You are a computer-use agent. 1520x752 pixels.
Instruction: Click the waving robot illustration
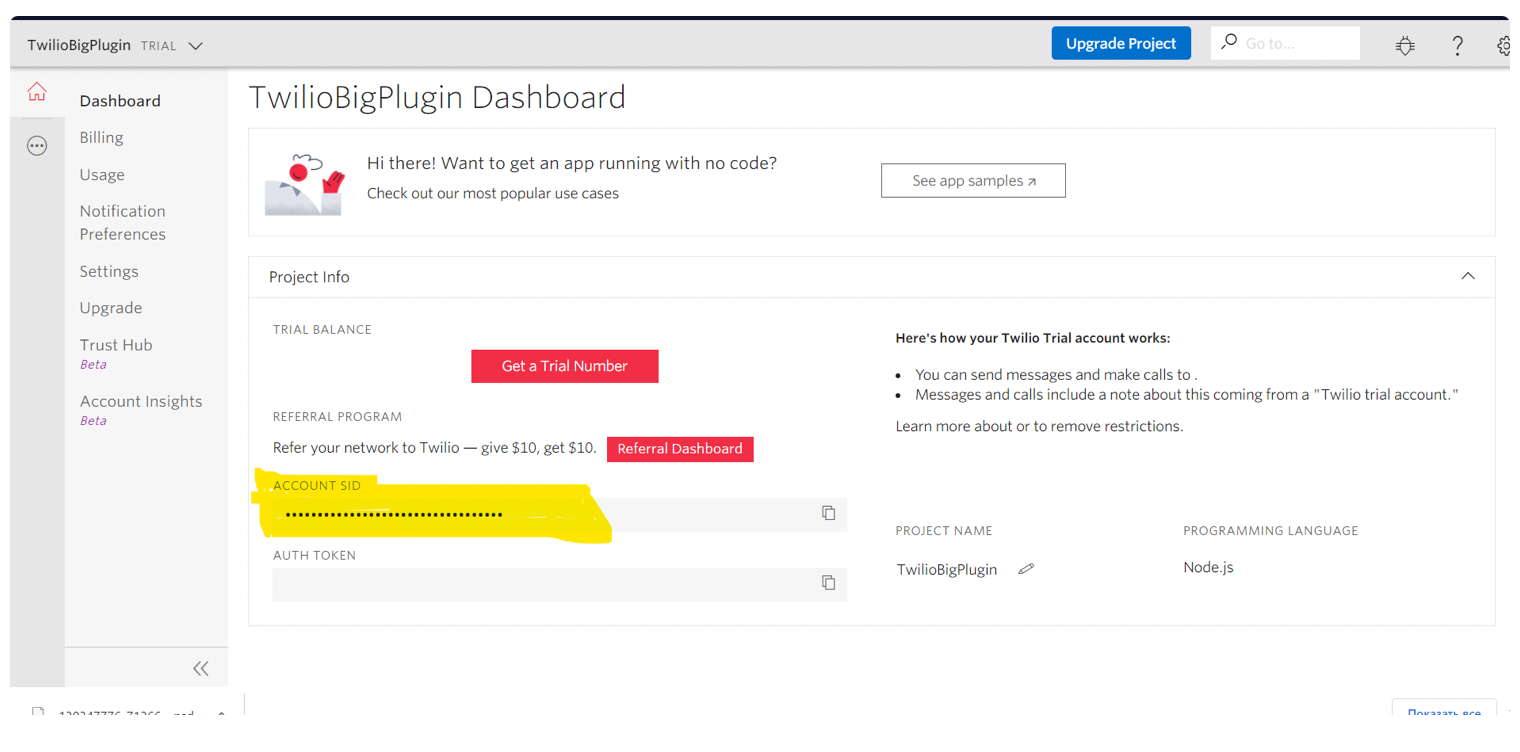coord(305,184)
